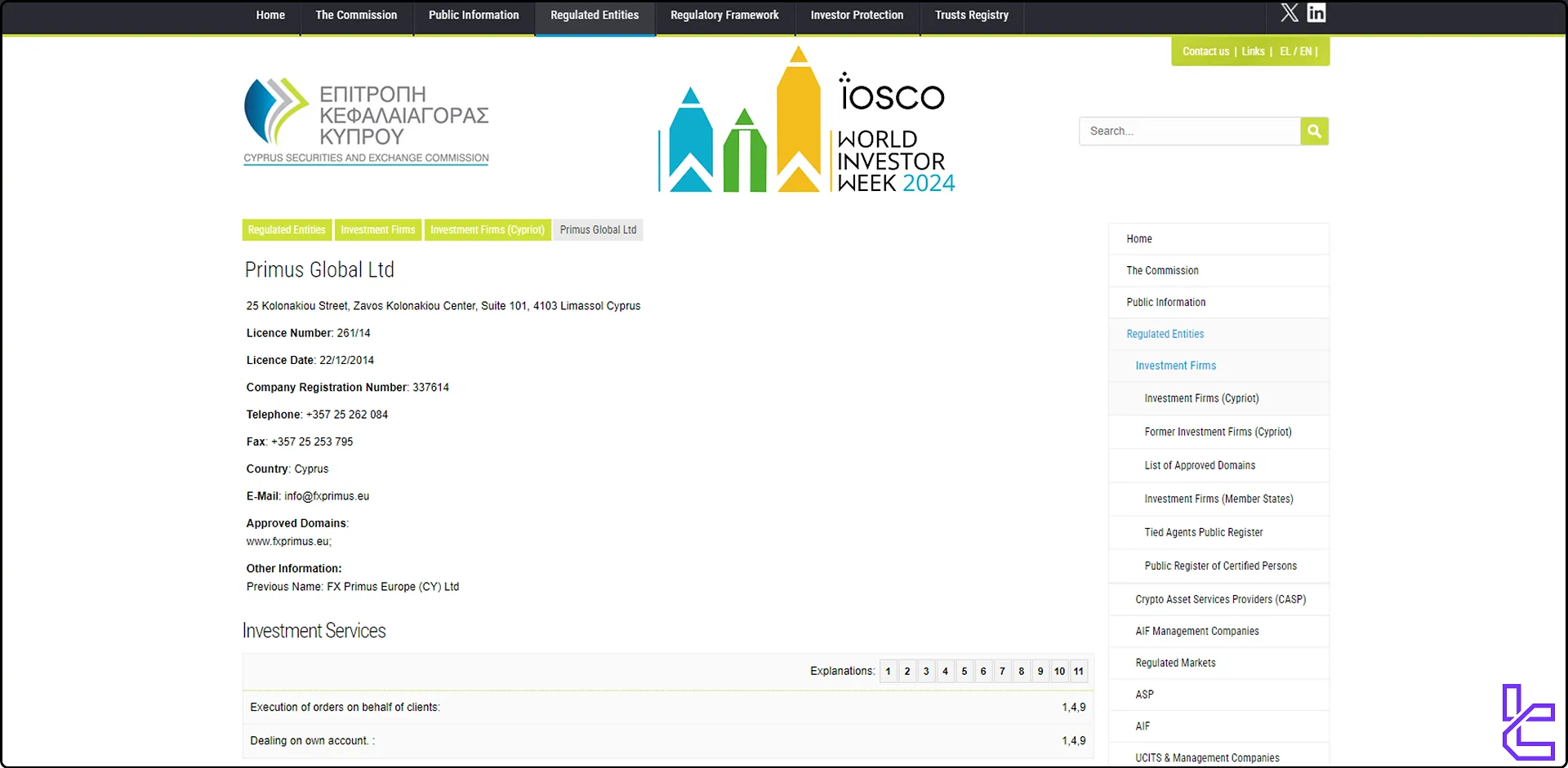Open Trusts Registry top menu
Screen dimensions: 1568x768
coord(972,16)
